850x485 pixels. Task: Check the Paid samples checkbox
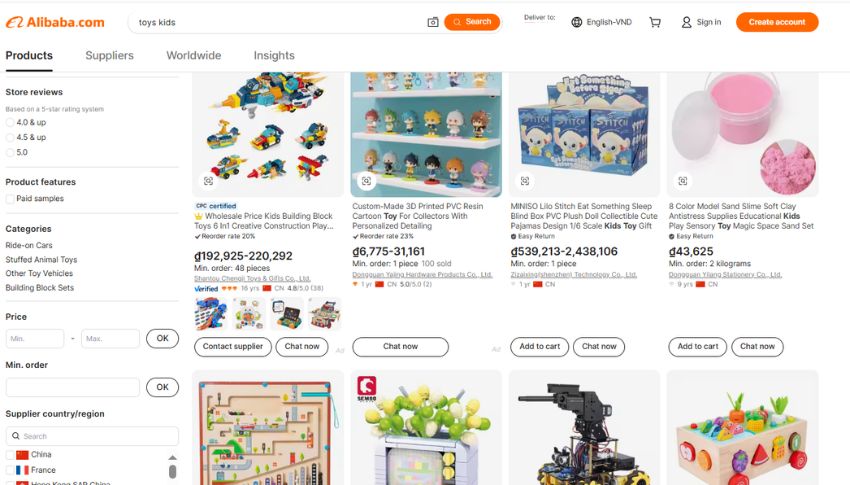point(10,199)
